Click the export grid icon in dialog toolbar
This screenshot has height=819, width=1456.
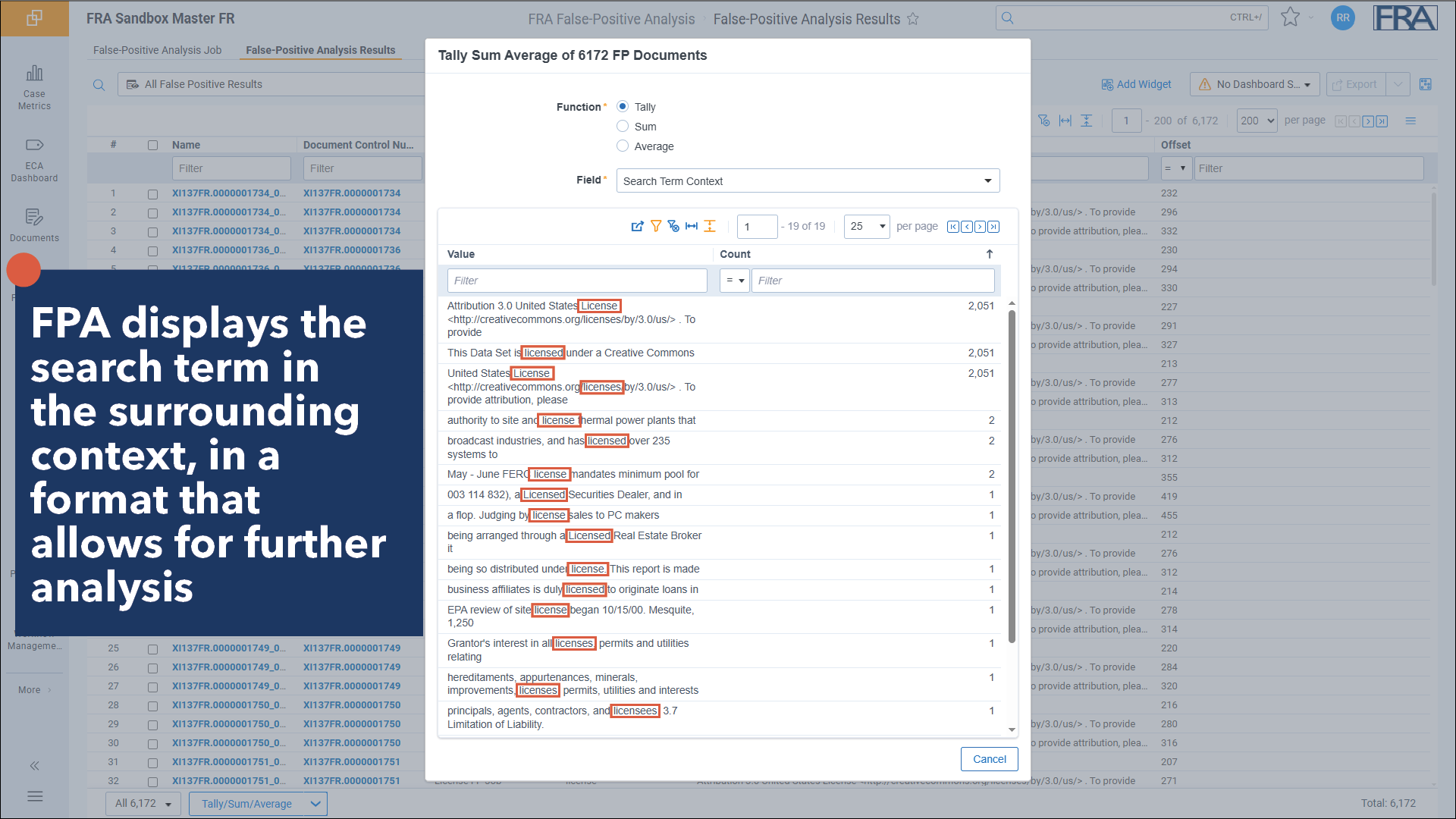coord(637,226)
